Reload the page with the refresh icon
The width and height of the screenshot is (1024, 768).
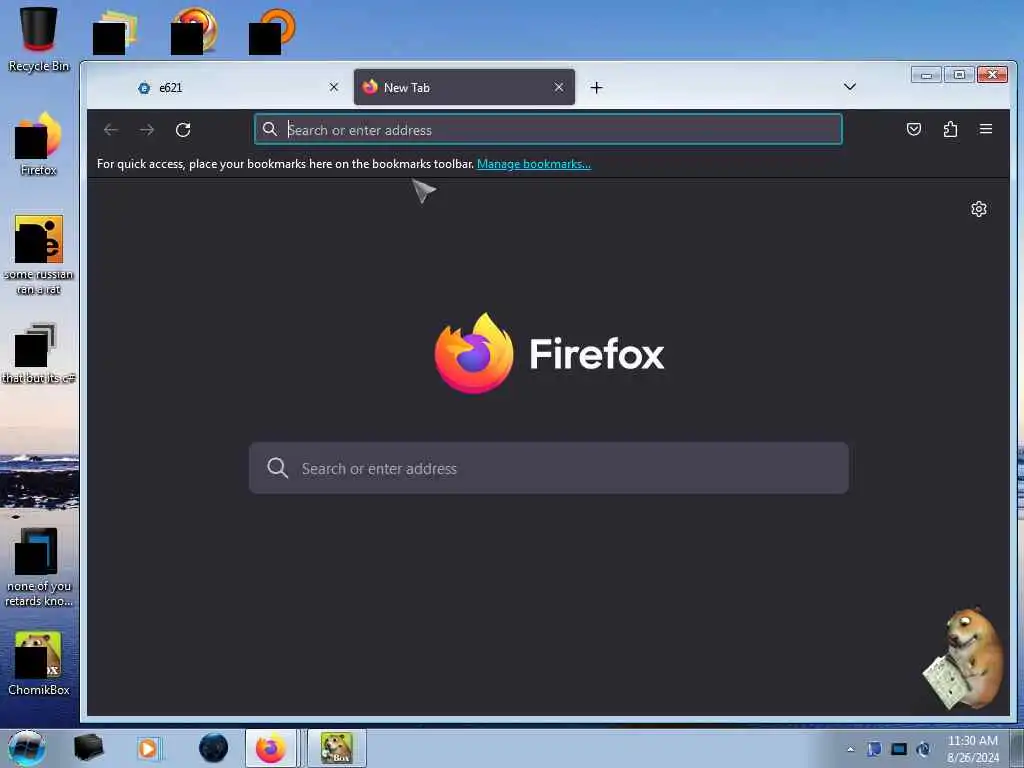(x=183, y=130)
